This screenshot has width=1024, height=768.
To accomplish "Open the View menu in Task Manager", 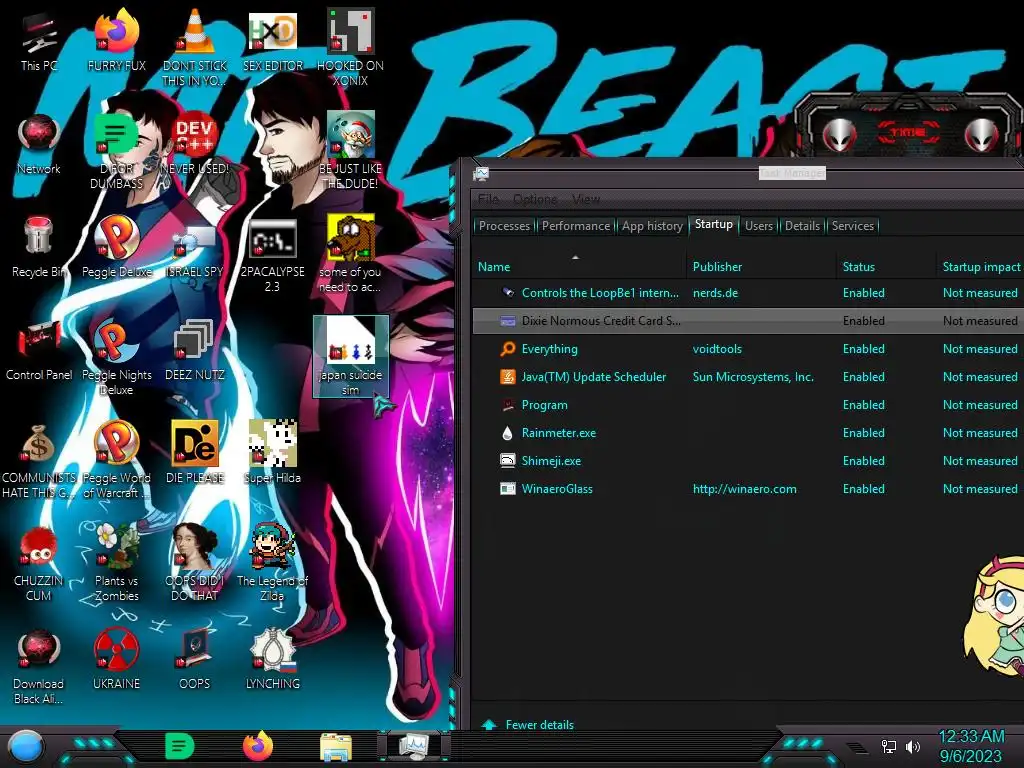I will [585, 199].
